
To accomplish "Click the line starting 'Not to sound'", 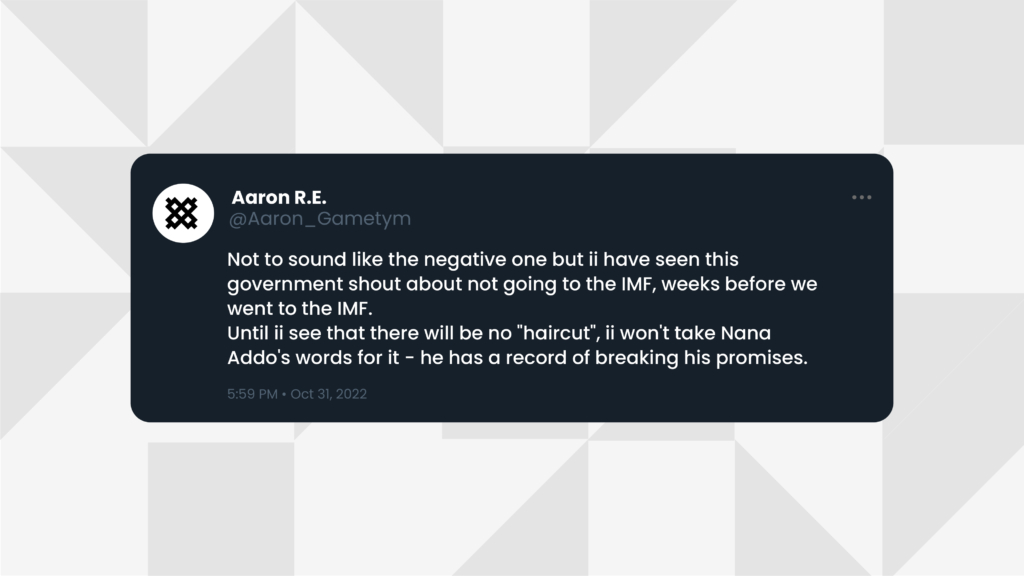I will [483, 259].
